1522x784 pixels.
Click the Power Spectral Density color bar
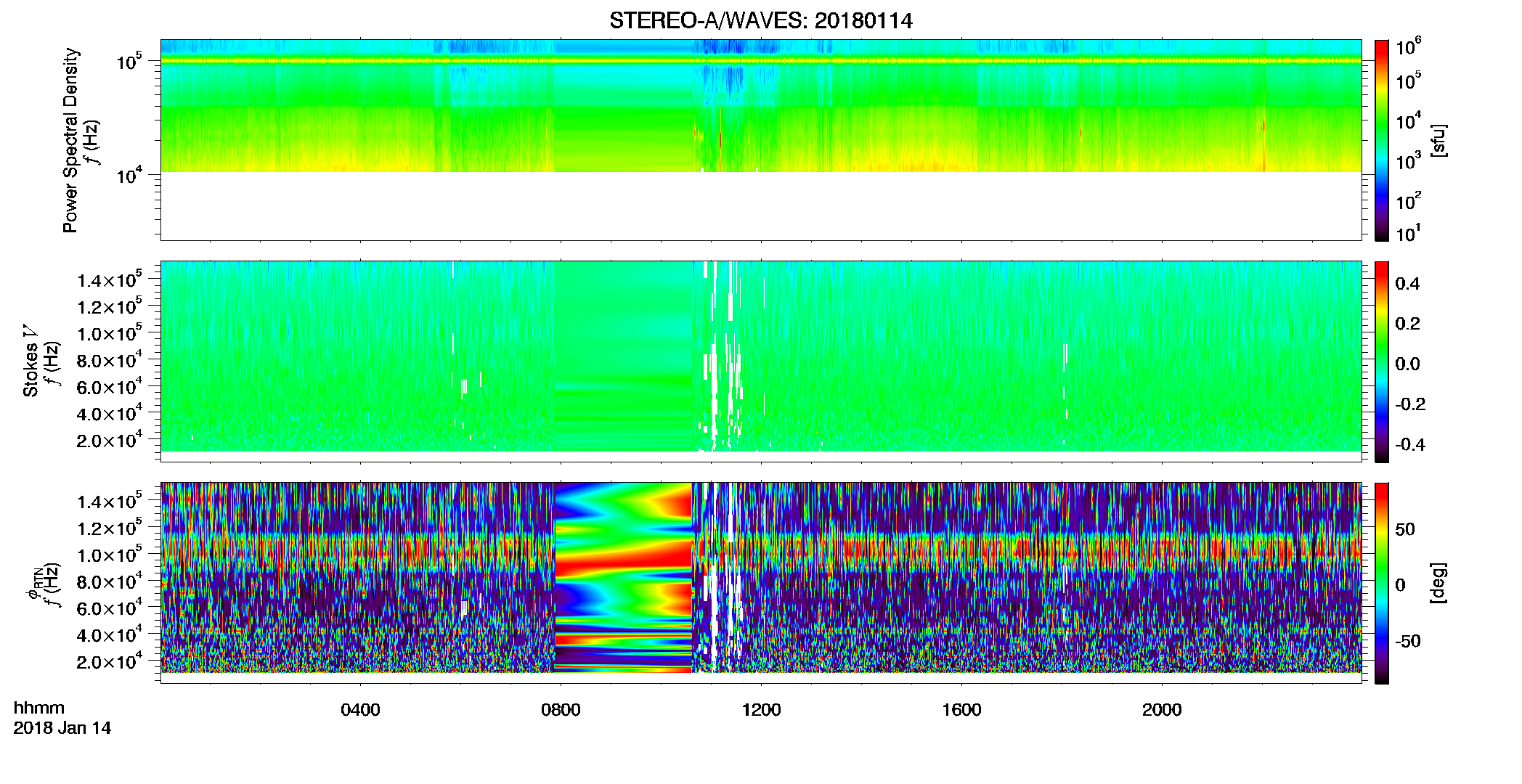(x=1382, y=140)
